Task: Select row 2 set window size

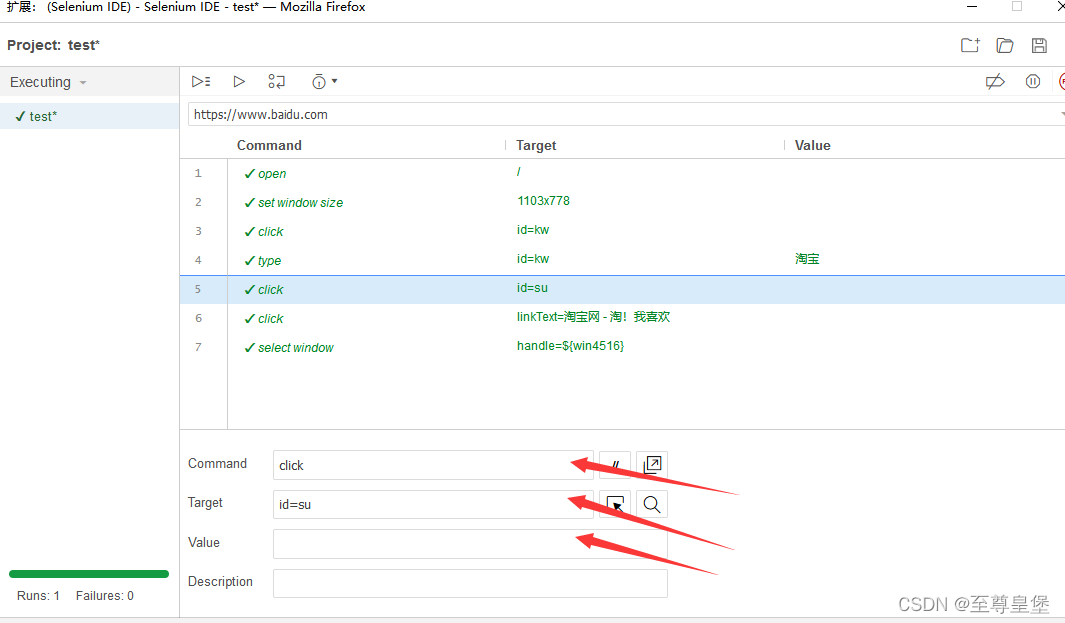Action: pos(622,202)
